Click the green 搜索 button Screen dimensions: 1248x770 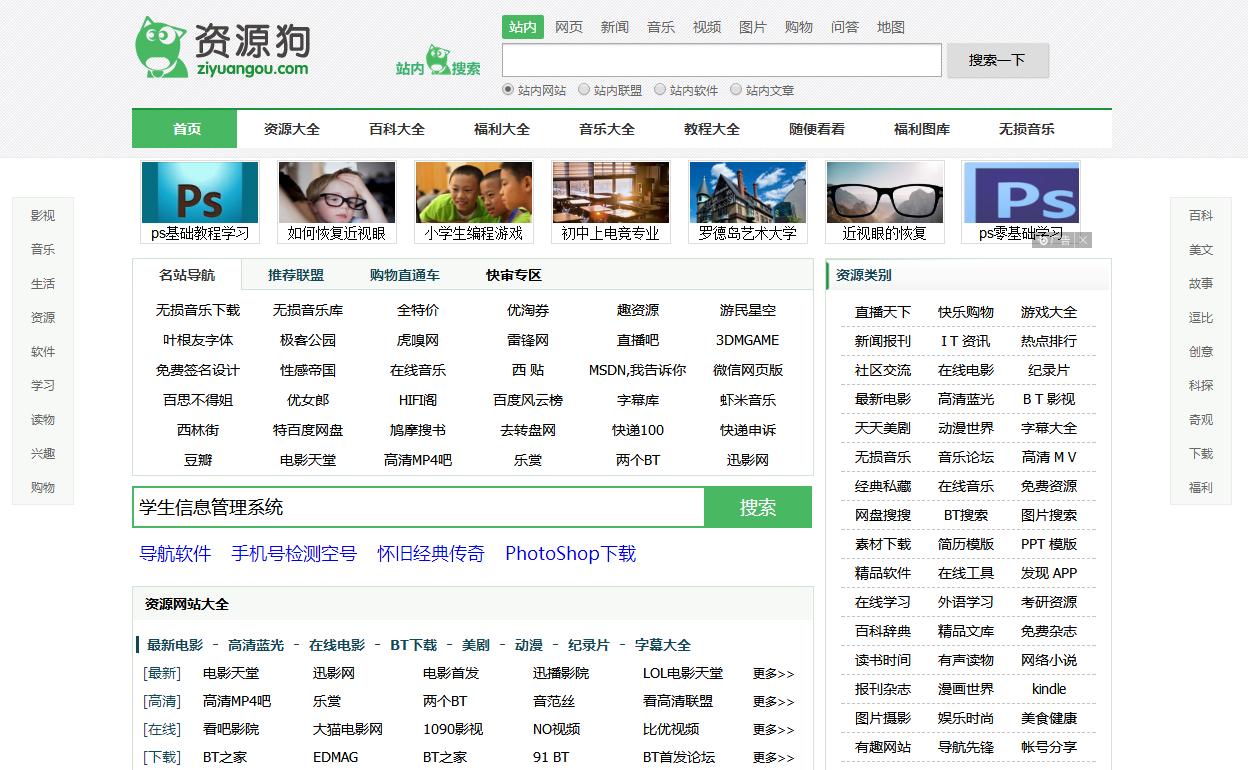pyautogui.click(x=757, y=507)
